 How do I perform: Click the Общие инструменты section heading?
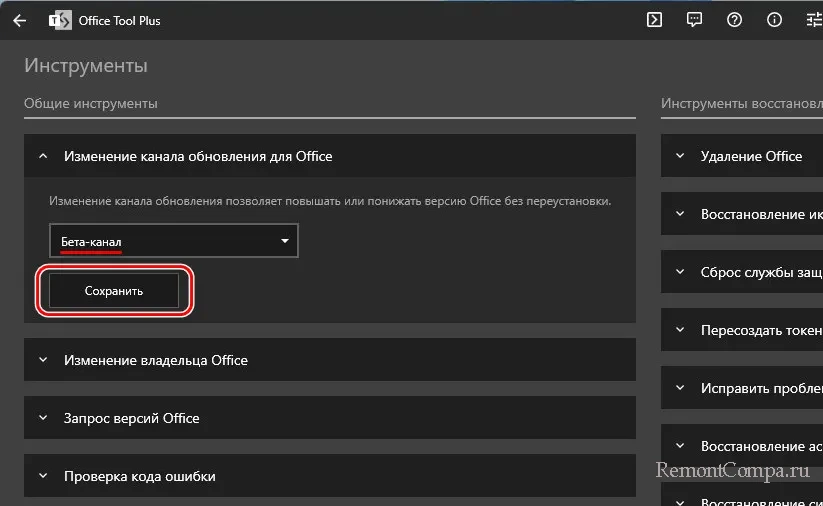(91, 103)
